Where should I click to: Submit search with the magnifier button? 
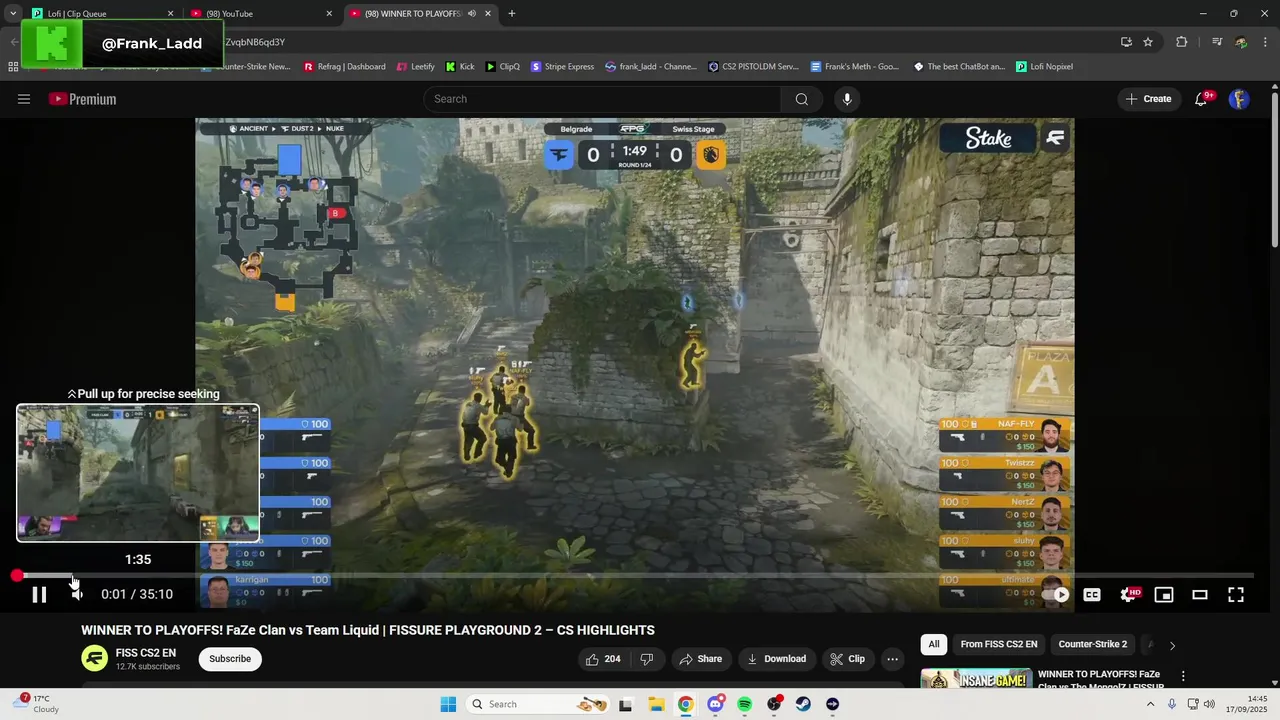[x=801, y=99]
